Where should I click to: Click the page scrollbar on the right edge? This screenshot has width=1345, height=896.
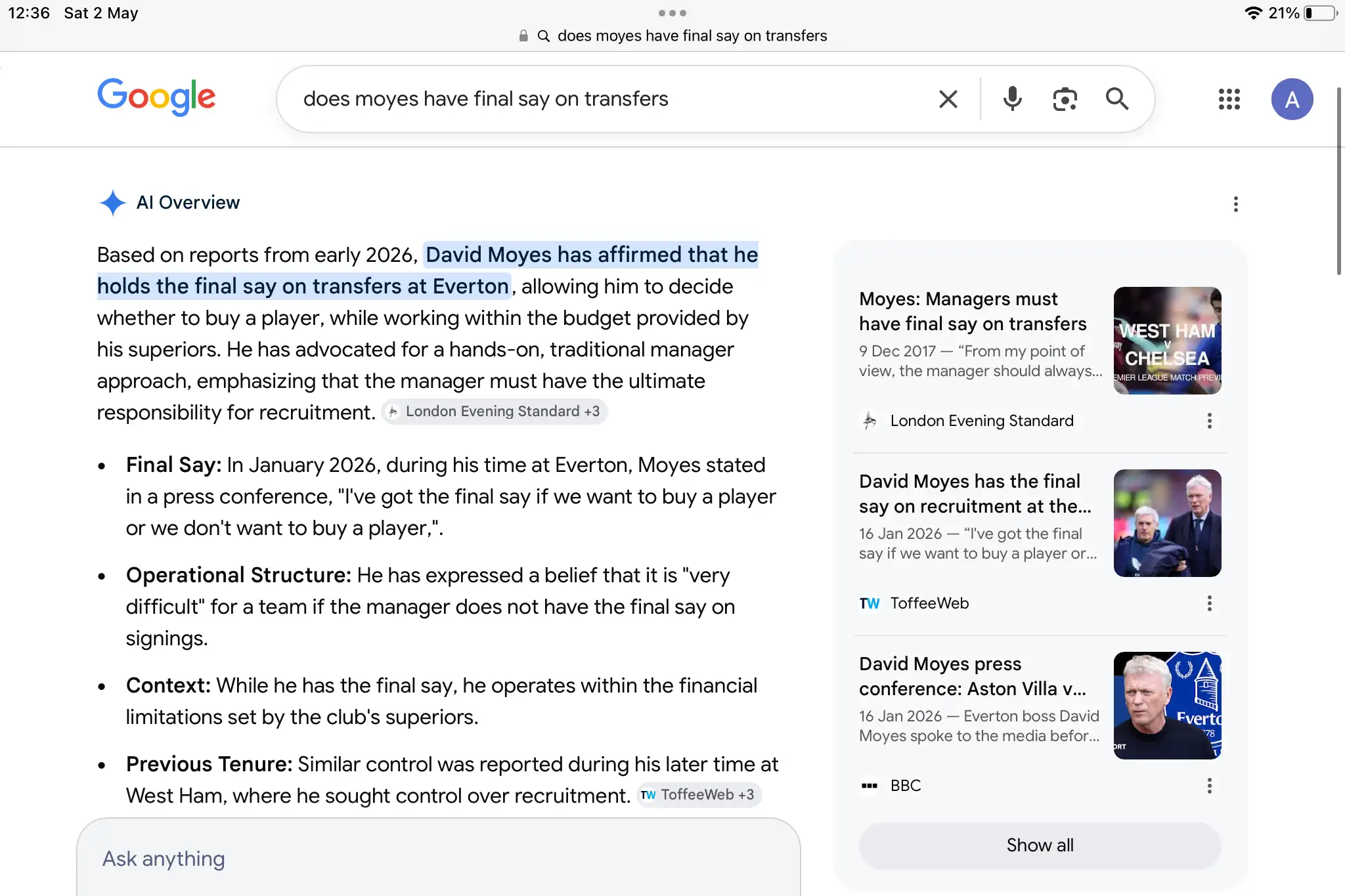[1340, 181]
